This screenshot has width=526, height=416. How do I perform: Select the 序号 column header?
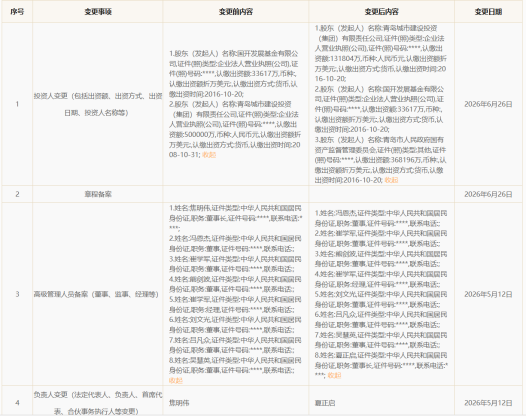tap(17, 12)
